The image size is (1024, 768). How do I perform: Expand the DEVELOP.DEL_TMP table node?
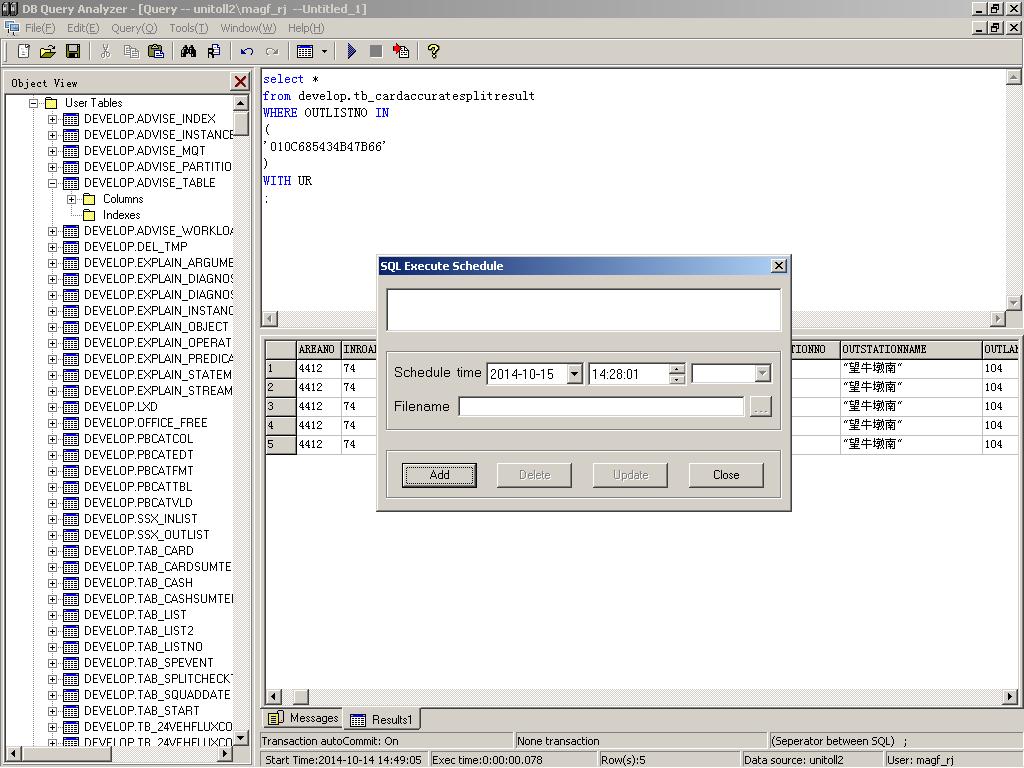(x=52, y=247)
